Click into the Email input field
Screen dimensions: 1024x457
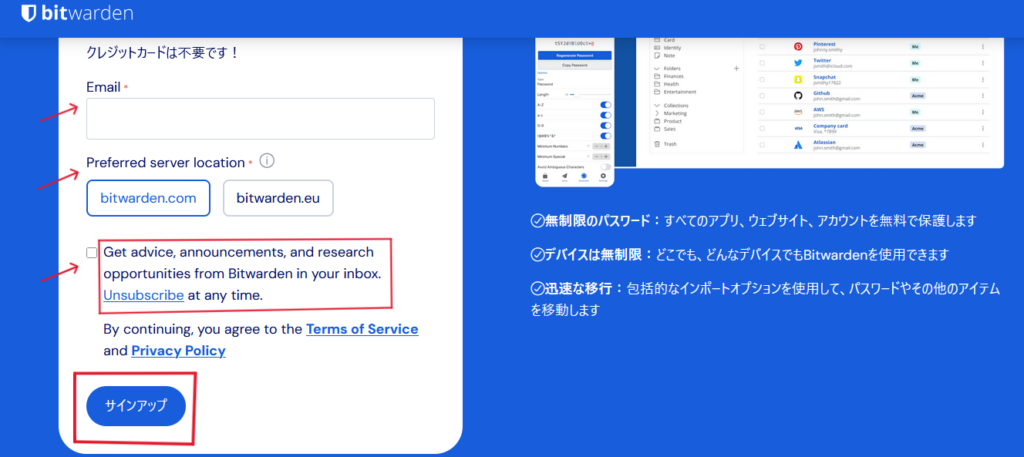click(261, 119)
